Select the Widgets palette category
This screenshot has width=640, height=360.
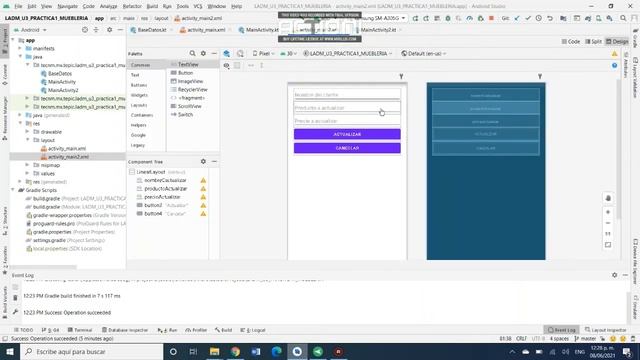pyautogui.click(x=139, y=95)
